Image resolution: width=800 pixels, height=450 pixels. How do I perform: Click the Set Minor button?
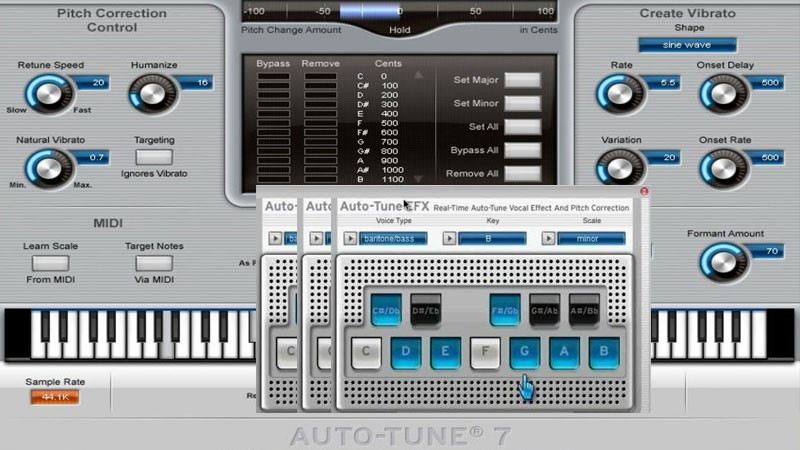pos(523,104)
